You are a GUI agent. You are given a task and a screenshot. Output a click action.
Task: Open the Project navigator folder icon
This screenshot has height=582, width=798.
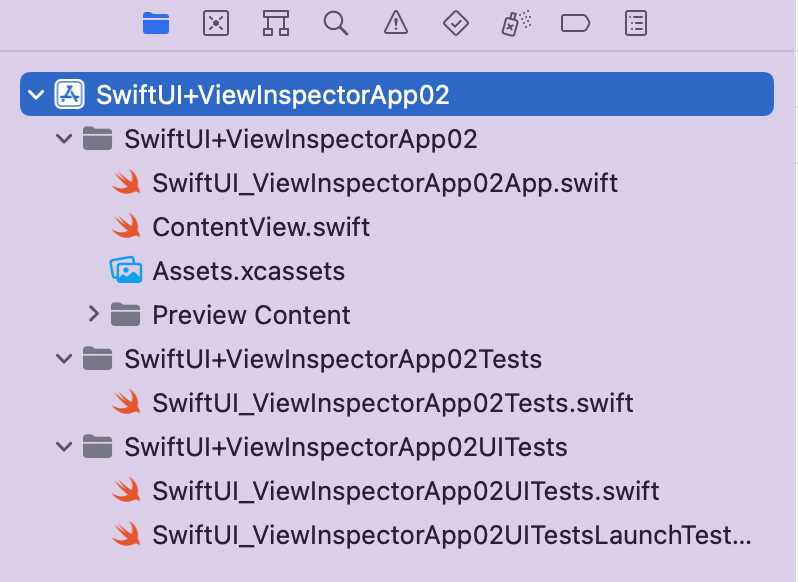coord(156,23)
